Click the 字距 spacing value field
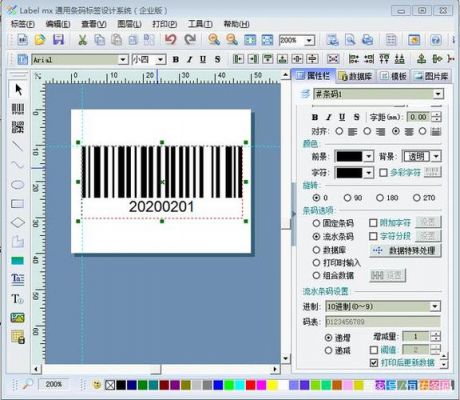The height and width of the screenshot is (400, 460). (419, 117)
